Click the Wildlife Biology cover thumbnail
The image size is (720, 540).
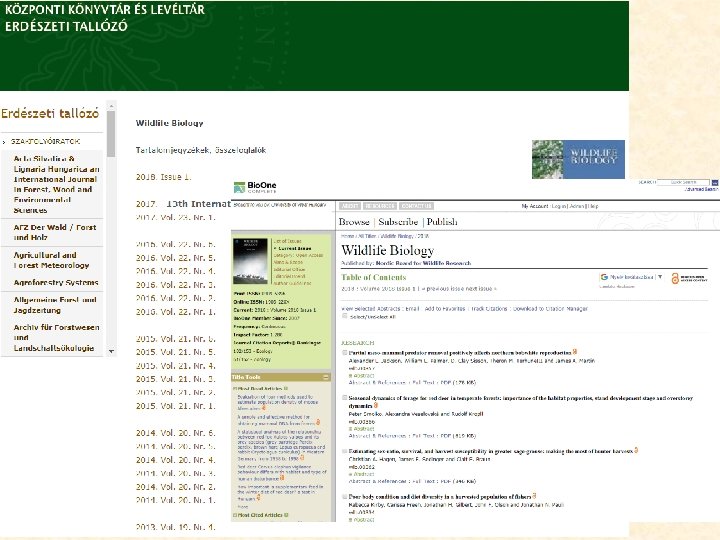(x=250, y=261)
